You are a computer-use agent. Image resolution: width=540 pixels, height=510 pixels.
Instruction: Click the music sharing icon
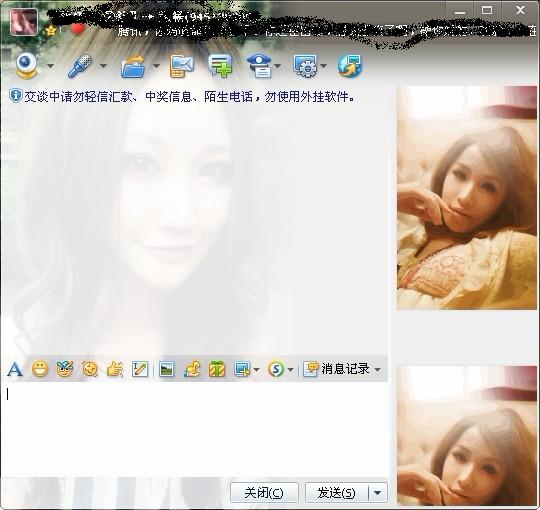coord(192,369)
